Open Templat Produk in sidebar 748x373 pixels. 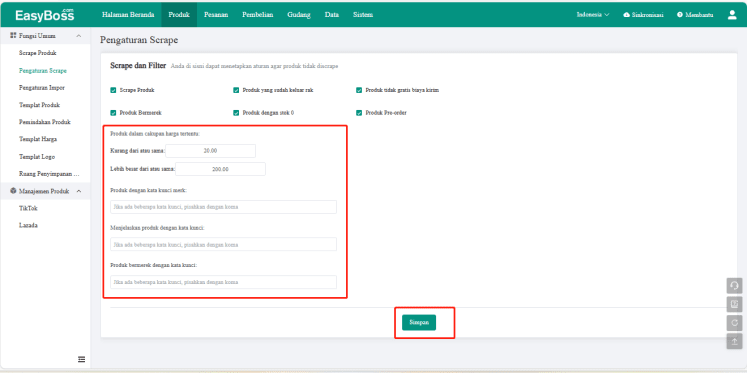(40, 105)
